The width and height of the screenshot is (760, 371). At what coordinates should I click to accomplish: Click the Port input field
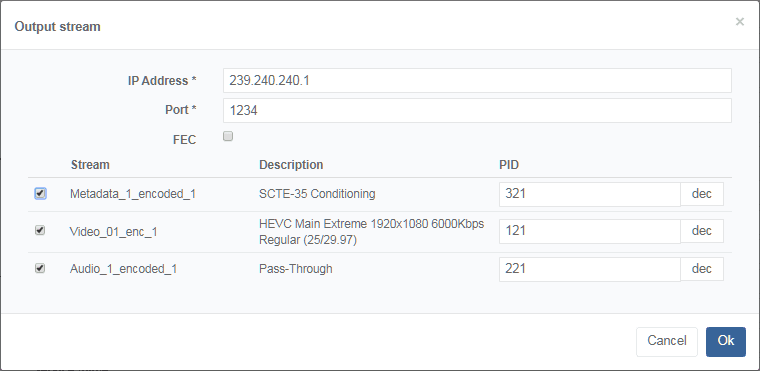click(477, 111)
